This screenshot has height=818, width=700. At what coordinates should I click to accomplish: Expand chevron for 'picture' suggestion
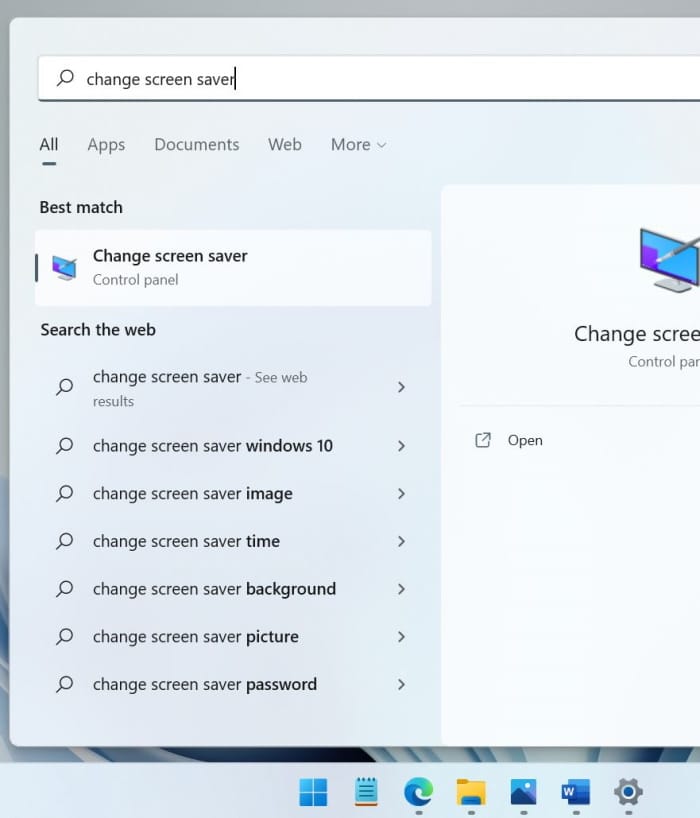point(401,637)
